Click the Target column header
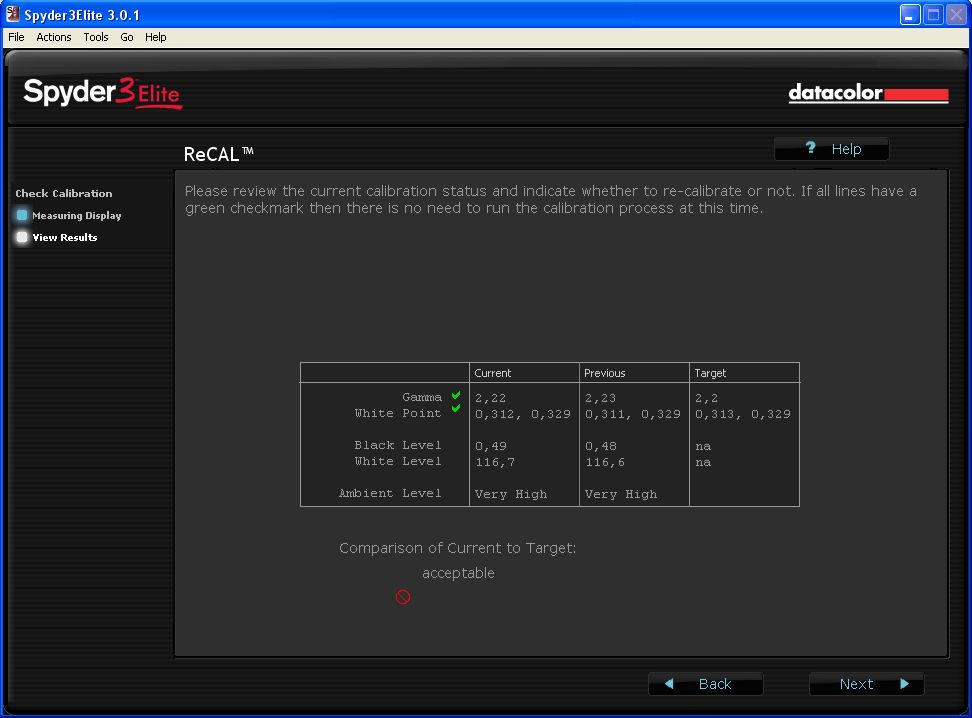The height and width of the screenshot is (718, 972). (710, 373)
